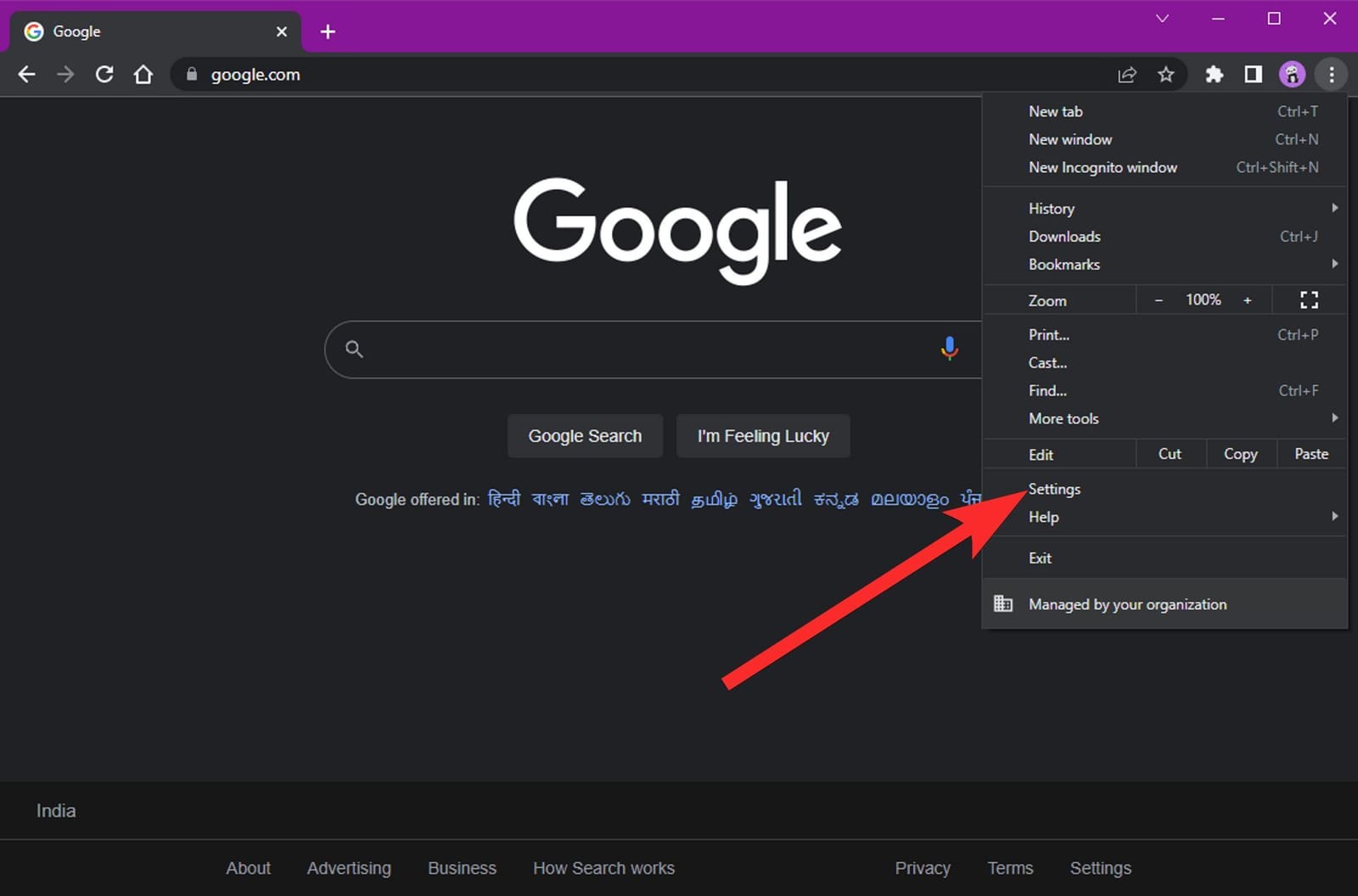The width and height of the screenshot is (1358, 896).
Task: Click the share icon in the toolbar
Action: coord(1127,75)
